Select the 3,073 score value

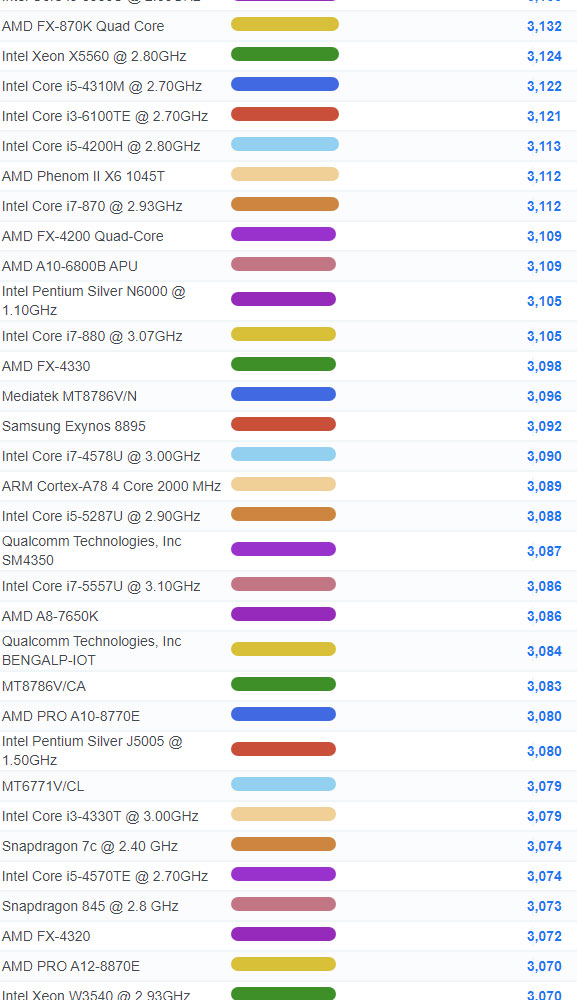[x=544, y=906]
